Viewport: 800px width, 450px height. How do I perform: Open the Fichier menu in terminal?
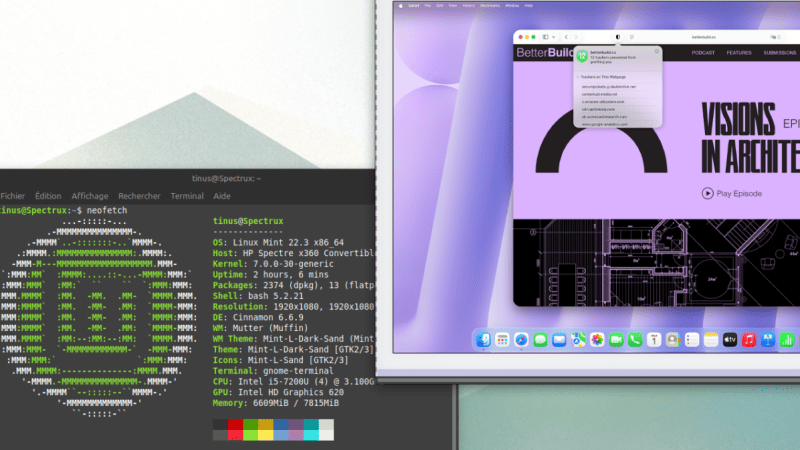(x=13, y=196)
